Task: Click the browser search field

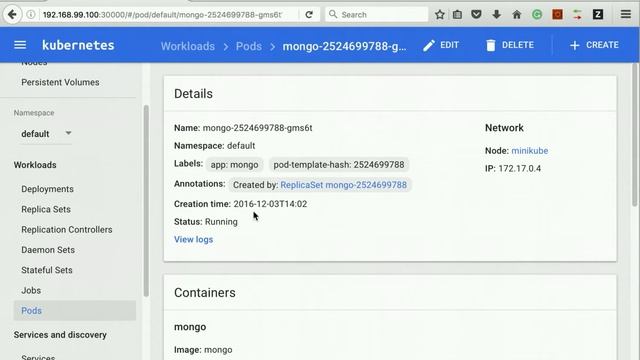Action: tap(376, 15)
